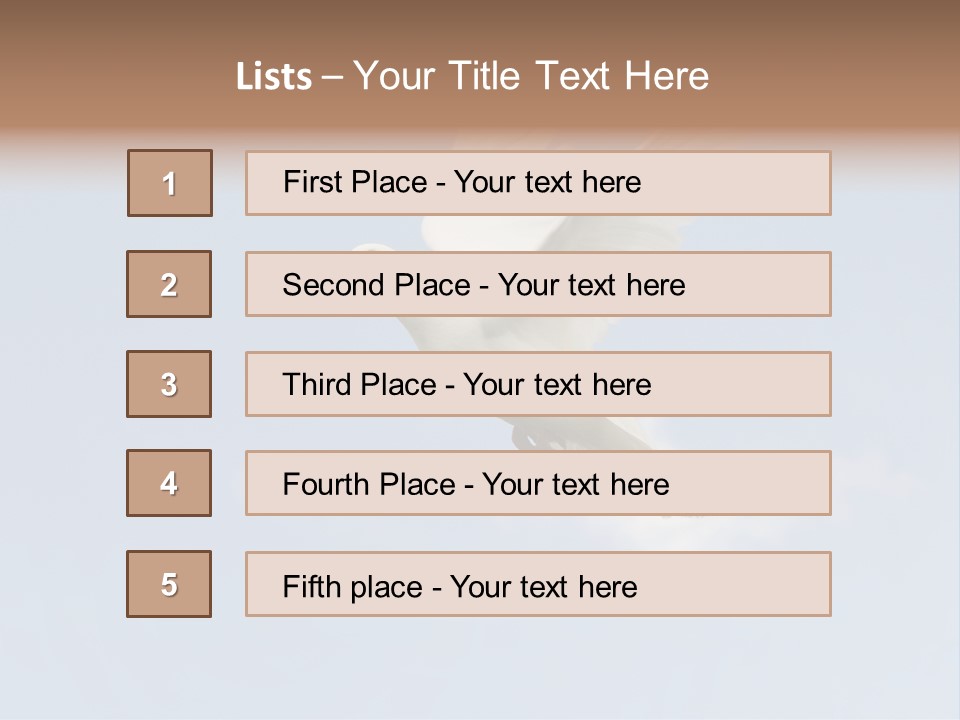Image resolution: width=960 pixels, height=720 pixels.
Task: Click the number 3 square
Action: point(169,384)
